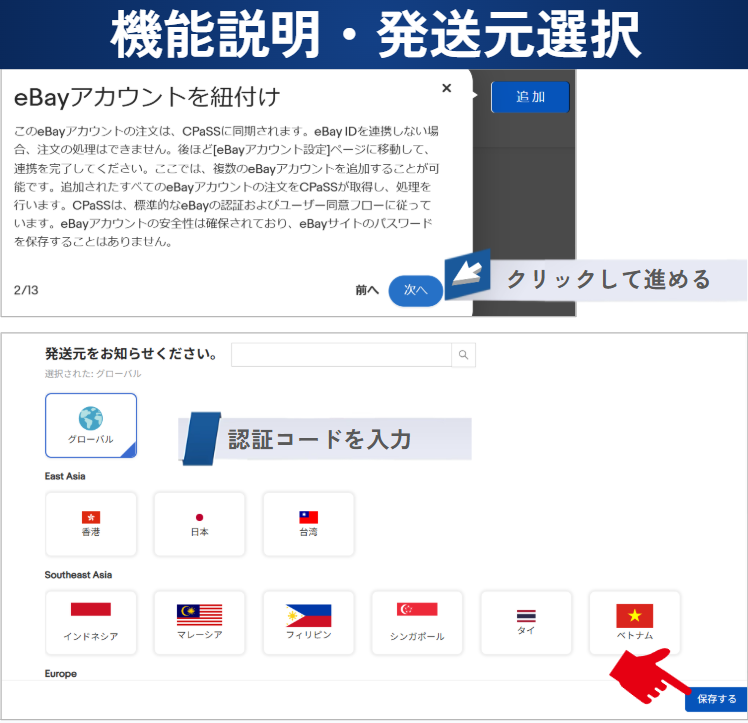Viewport: 748px width, 723px height.
Task: Click the origin search input field
Action: coord(341,354)
